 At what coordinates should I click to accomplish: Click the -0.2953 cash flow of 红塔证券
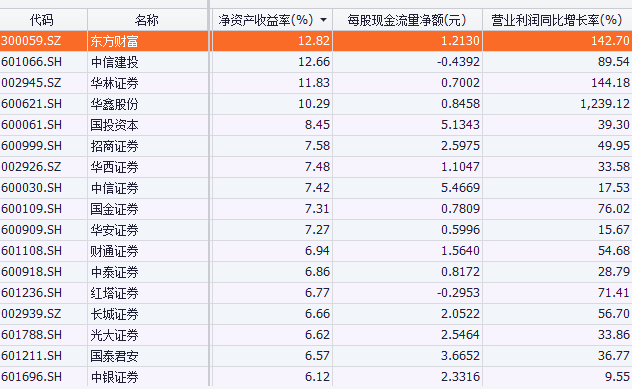(x=458, y=292)
